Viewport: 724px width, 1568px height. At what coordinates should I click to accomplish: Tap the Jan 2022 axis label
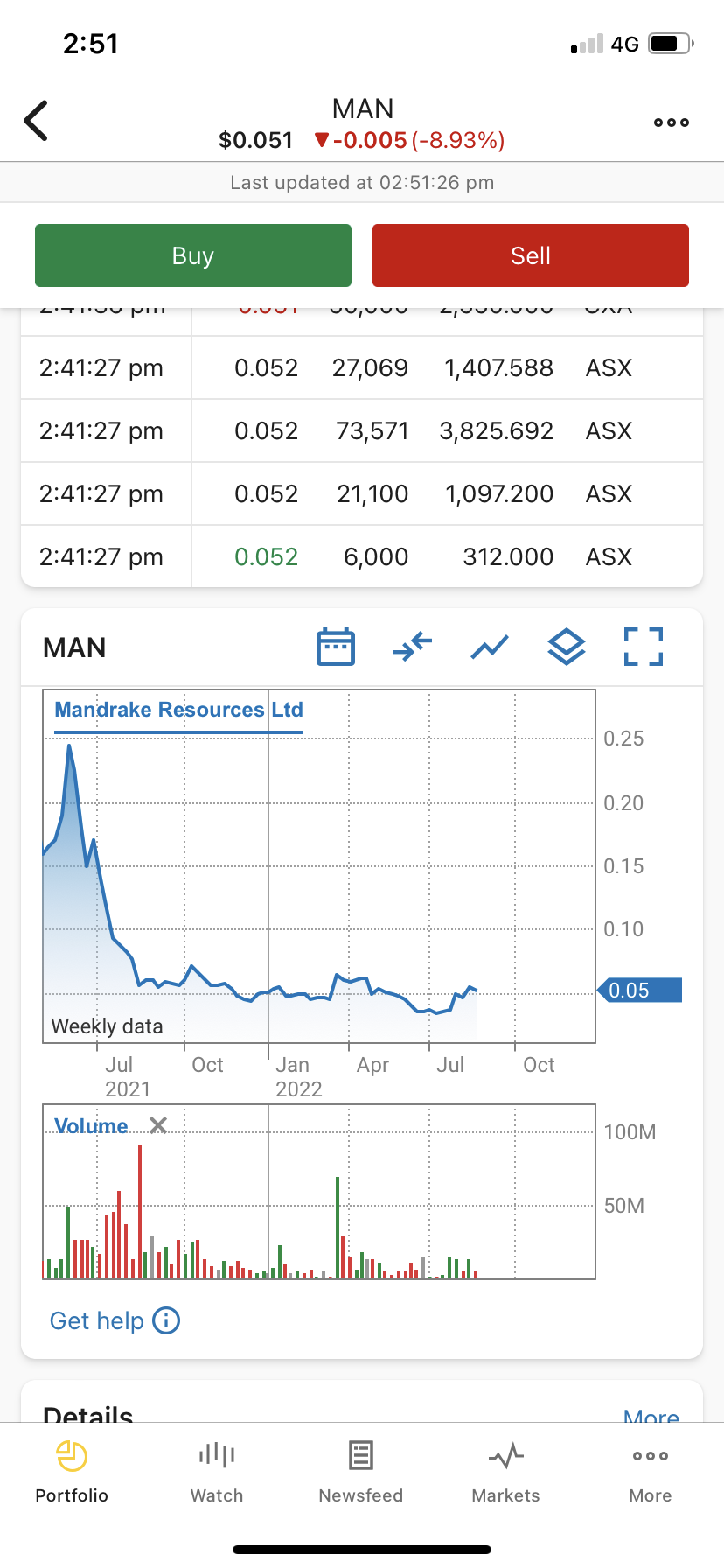(299, 1077)
